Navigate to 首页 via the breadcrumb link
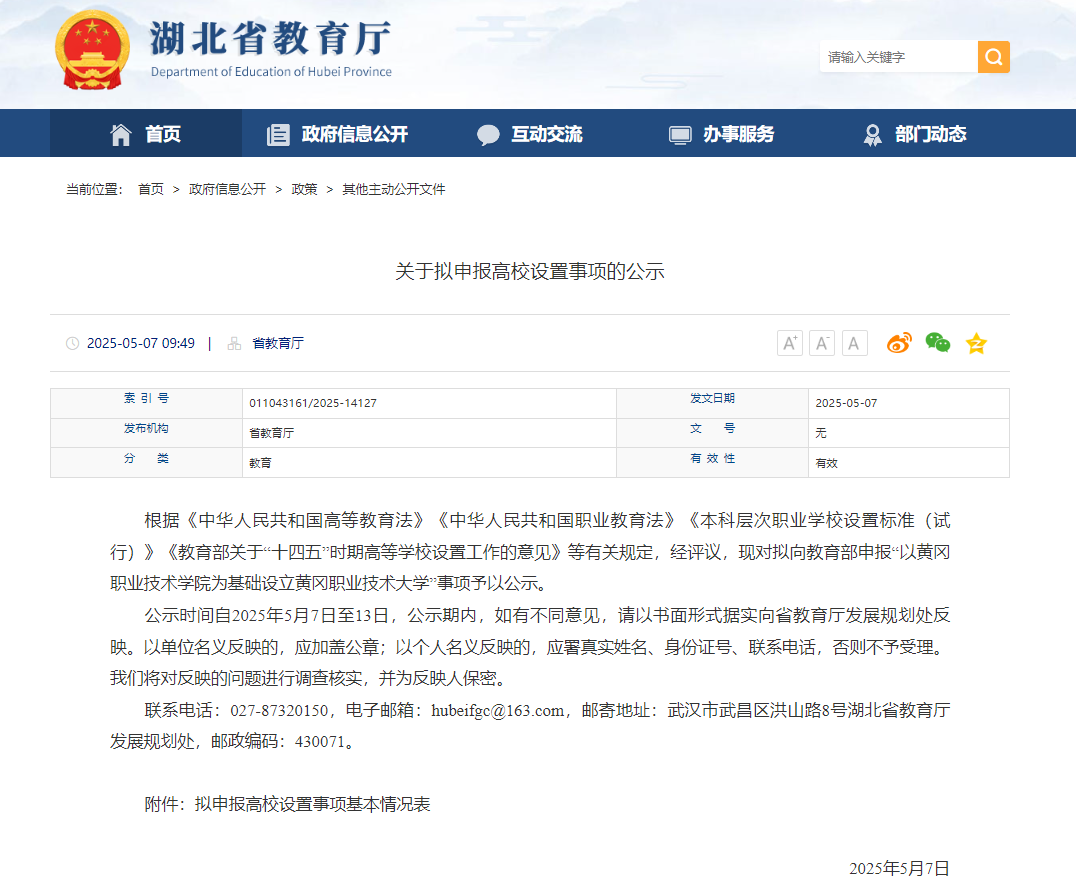Screen dimensions: 1076x888 pyautogui.click(x=150, y=189)
